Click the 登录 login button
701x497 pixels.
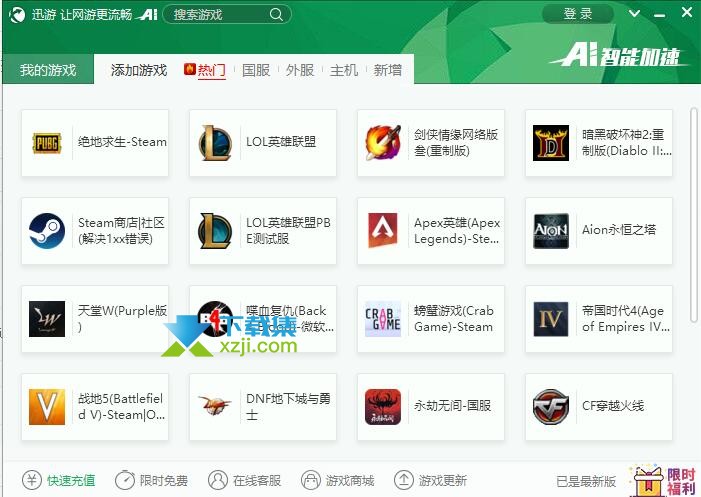click(578, 14)
